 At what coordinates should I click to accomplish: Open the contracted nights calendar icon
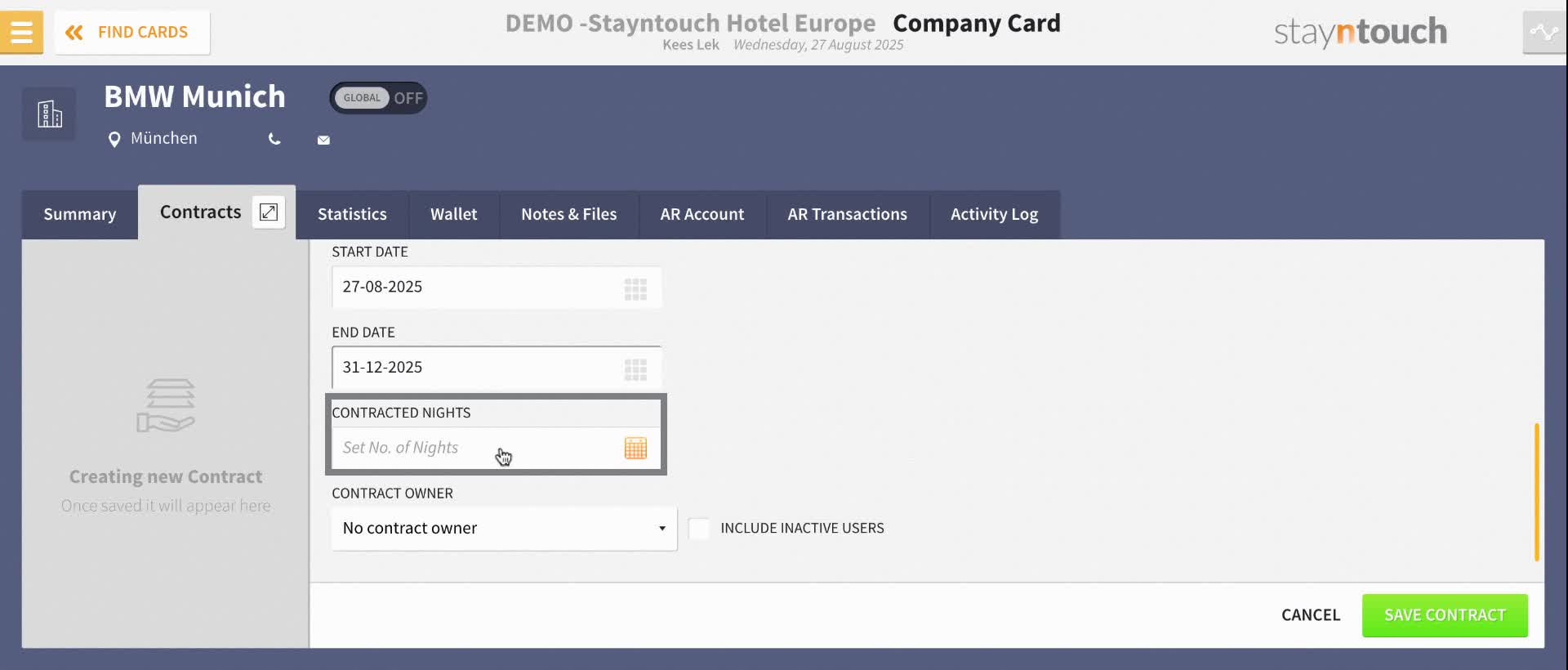[635, 448]
